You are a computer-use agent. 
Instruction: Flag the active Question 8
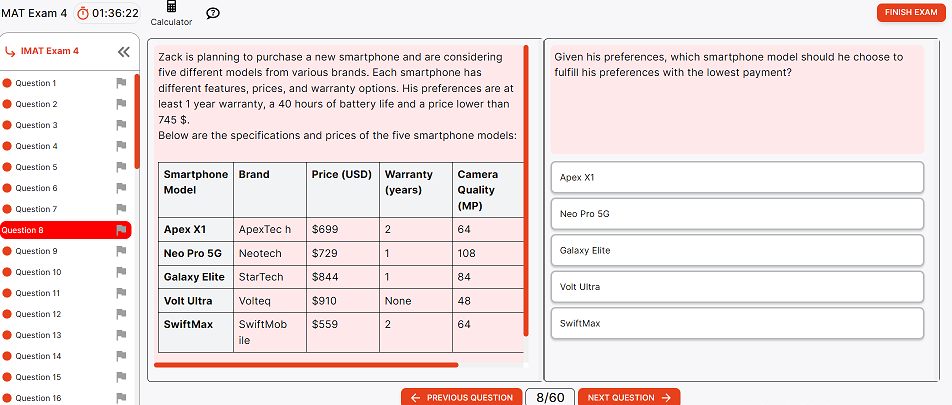click(x=121, y=230)
